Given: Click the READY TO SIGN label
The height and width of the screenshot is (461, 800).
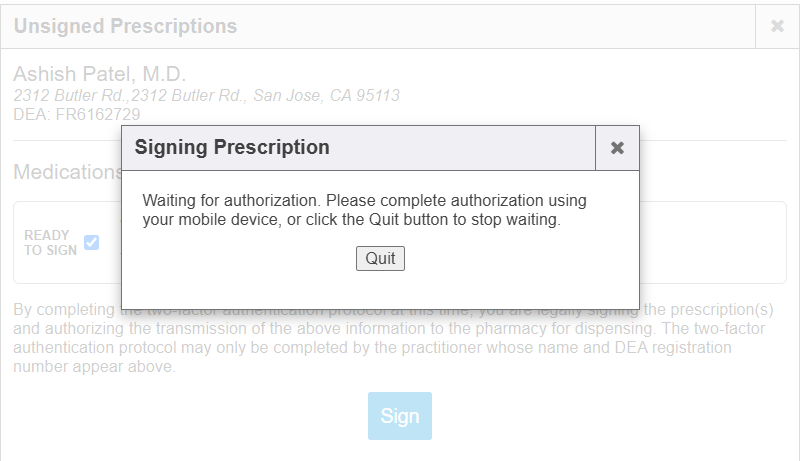Looking at the screenshot, I should point(47,243).
